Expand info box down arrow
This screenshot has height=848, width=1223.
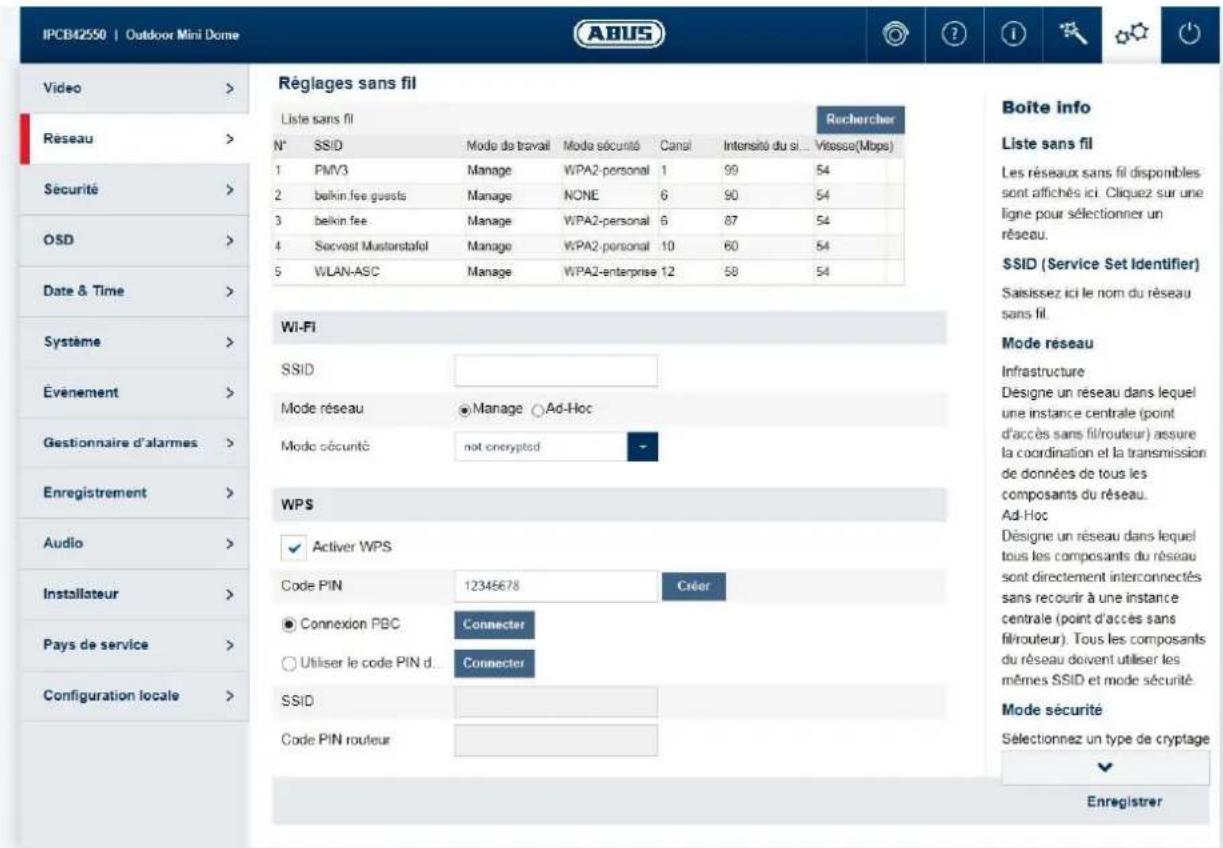(x=1105, y=769)
